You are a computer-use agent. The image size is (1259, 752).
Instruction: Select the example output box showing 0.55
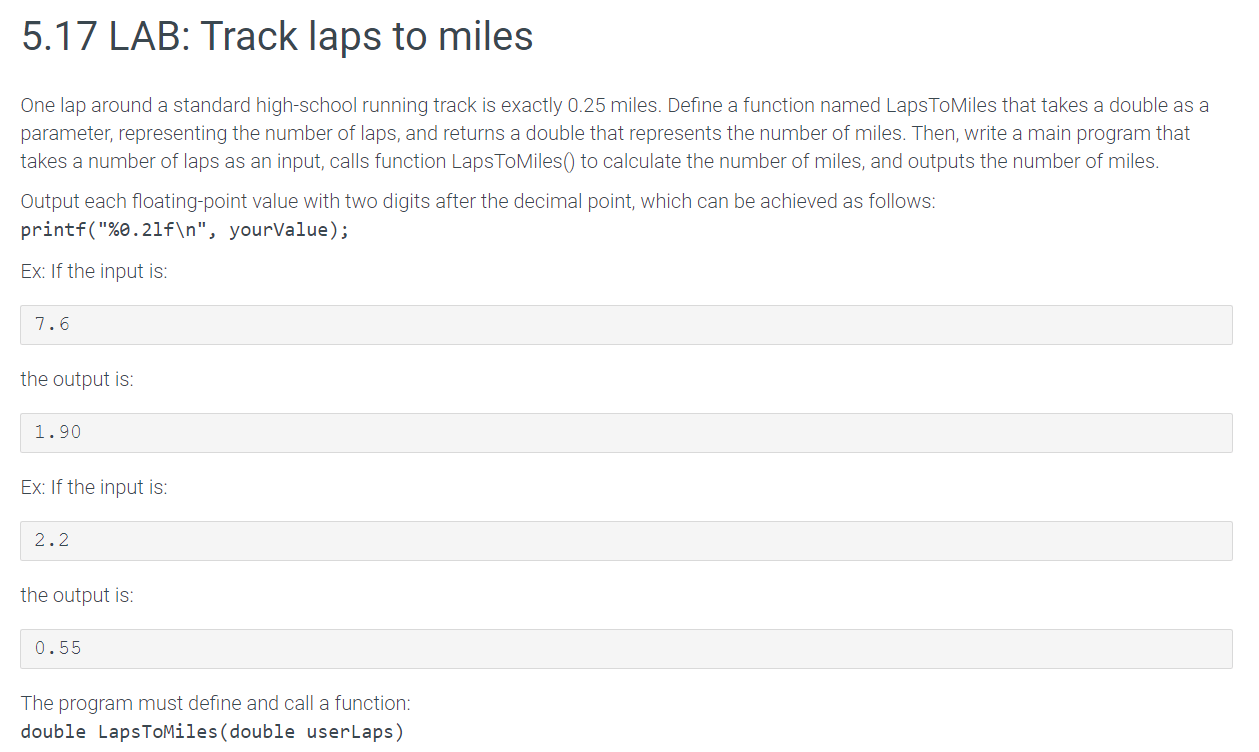[626, 649]
